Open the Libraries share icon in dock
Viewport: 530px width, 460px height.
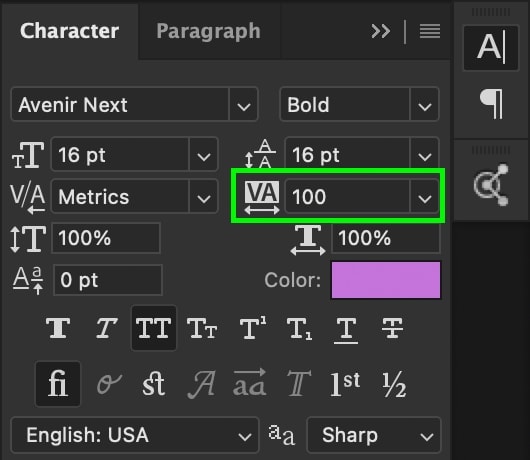(491, 185)
